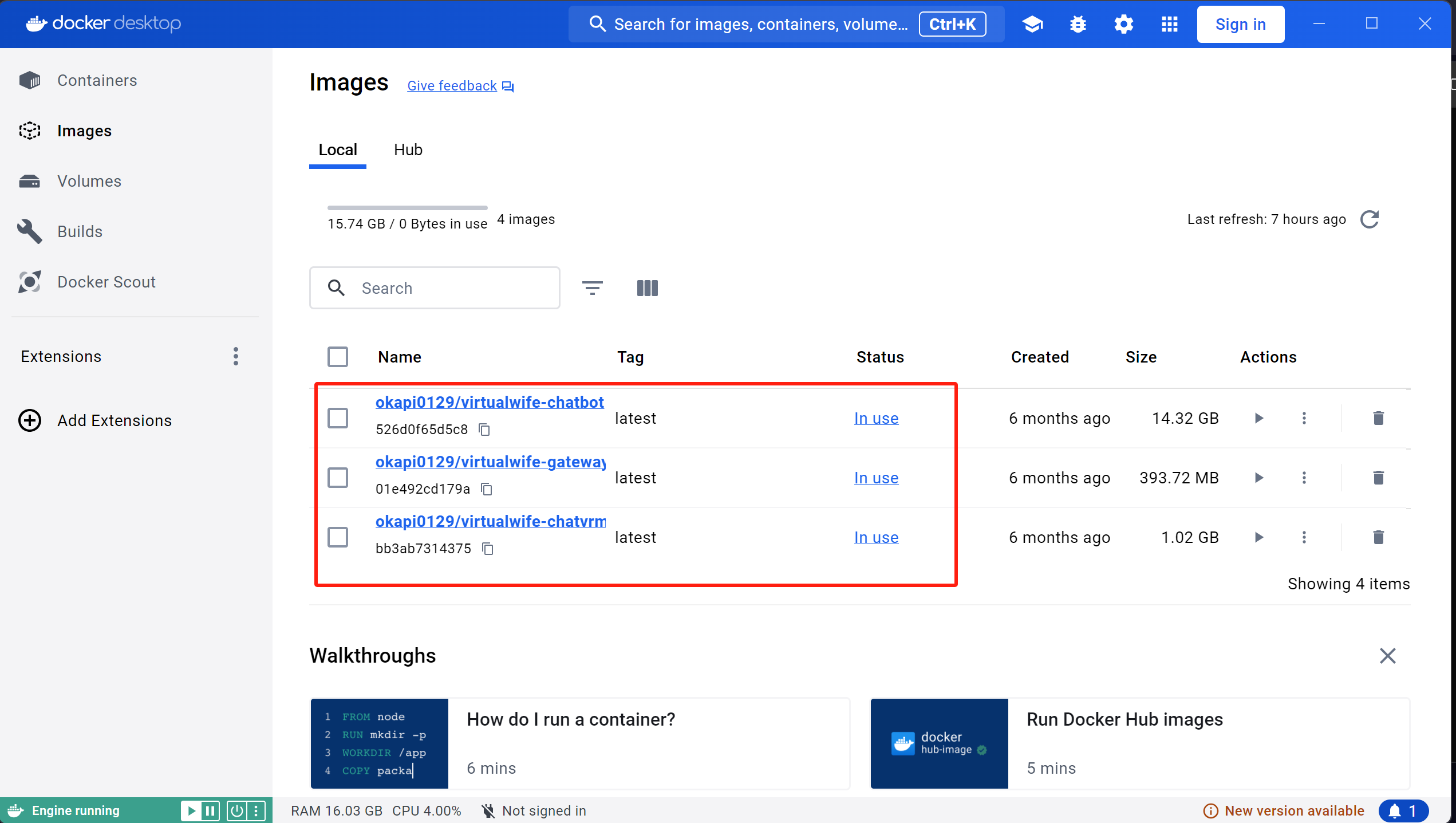This screenshot has width=1456, height=823.
Task: Open okapi0129/virtualwife-chatvrm image link
Action: click(491, 521)
